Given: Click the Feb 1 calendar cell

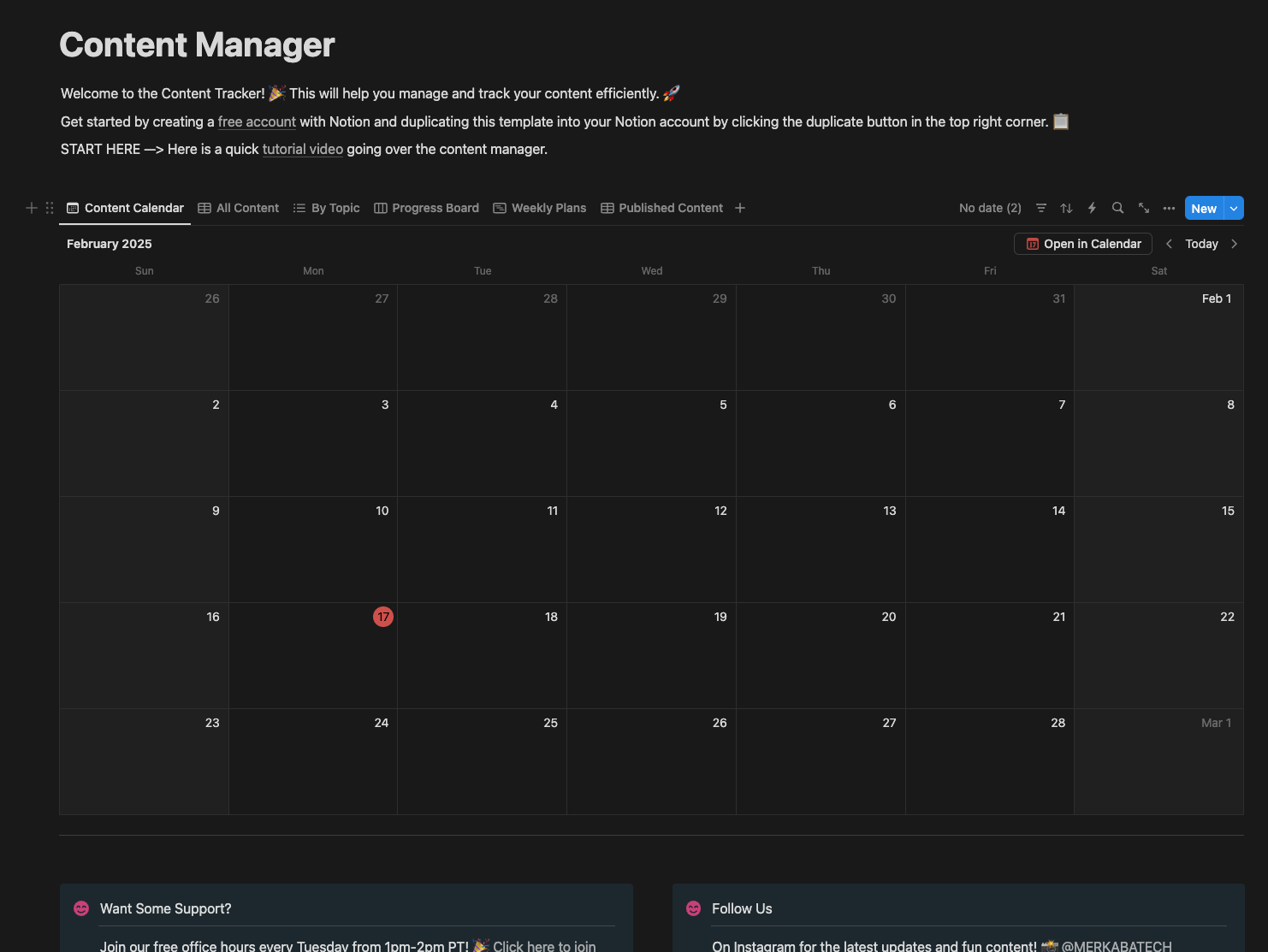Looking at the screenshot, I should pos(1158,337).
